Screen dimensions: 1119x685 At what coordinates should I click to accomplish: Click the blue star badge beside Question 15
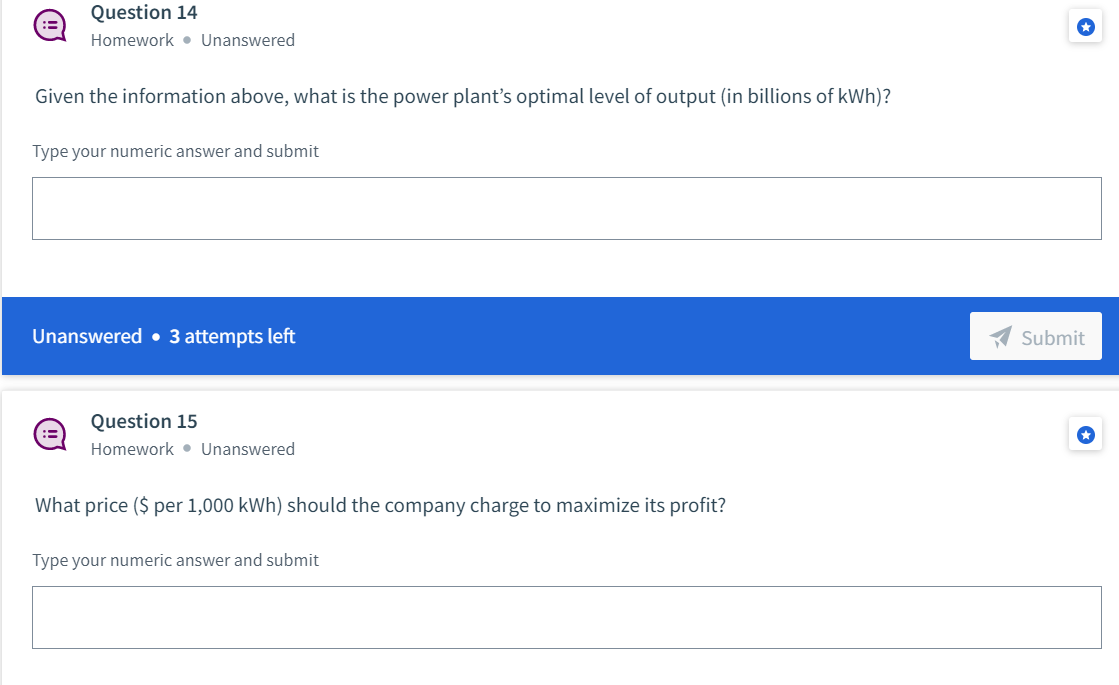coord(1085,434)
